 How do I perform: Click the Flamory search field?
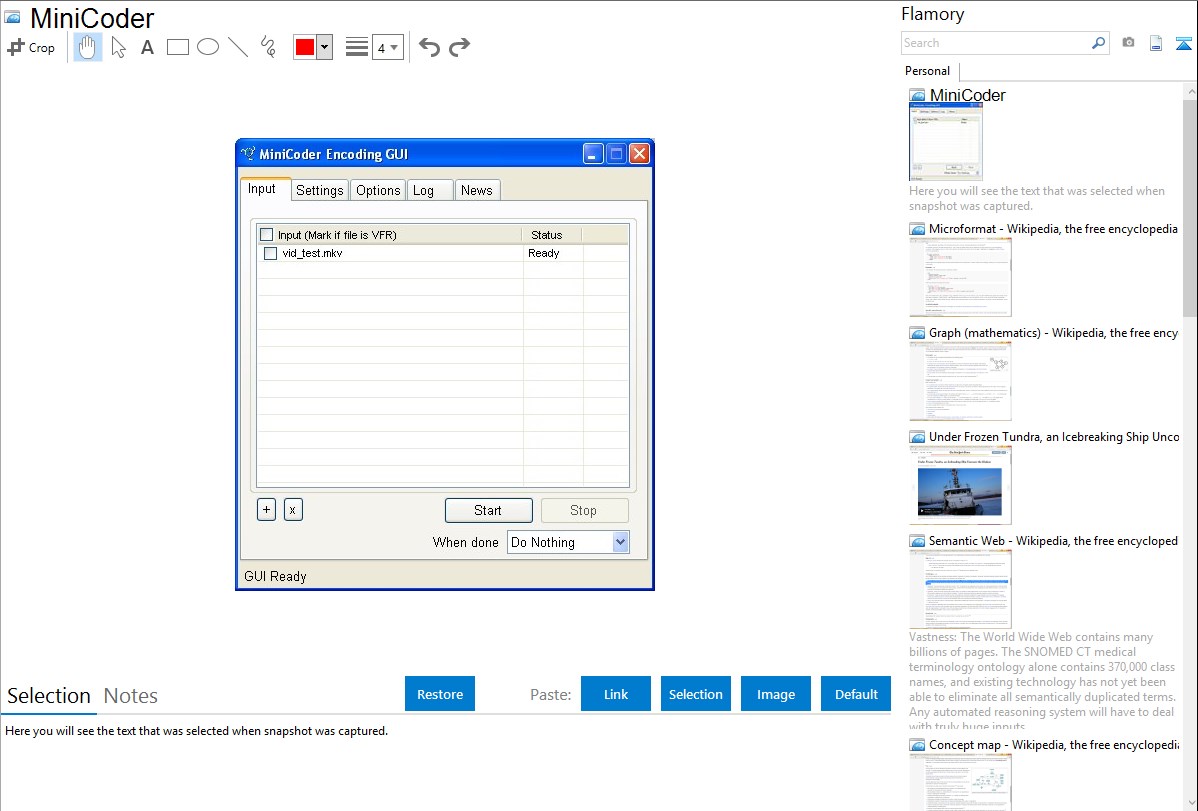pos(995,43)
